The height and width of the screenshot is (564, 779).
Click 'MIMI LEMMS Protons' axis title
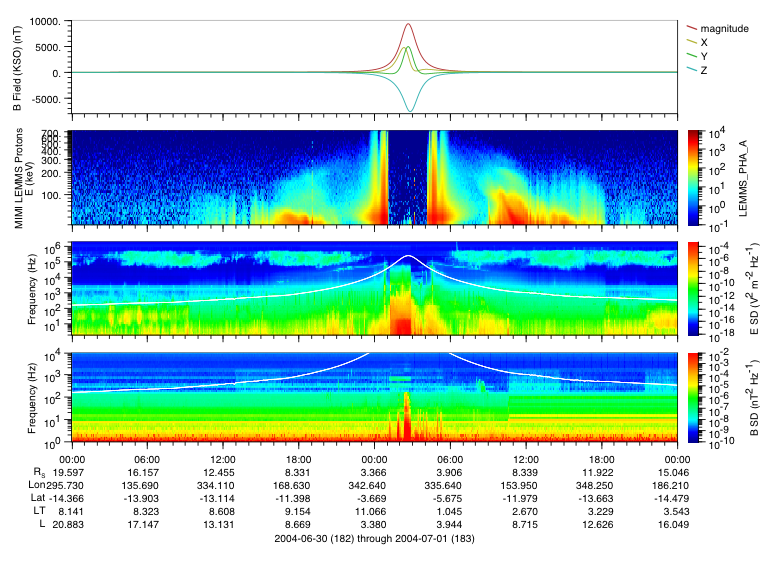point(18,178)
